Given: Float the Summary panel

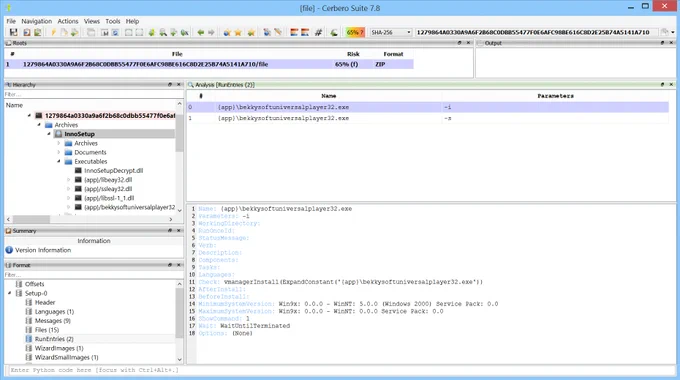Looking at the screenshot, I should [170, 231].
